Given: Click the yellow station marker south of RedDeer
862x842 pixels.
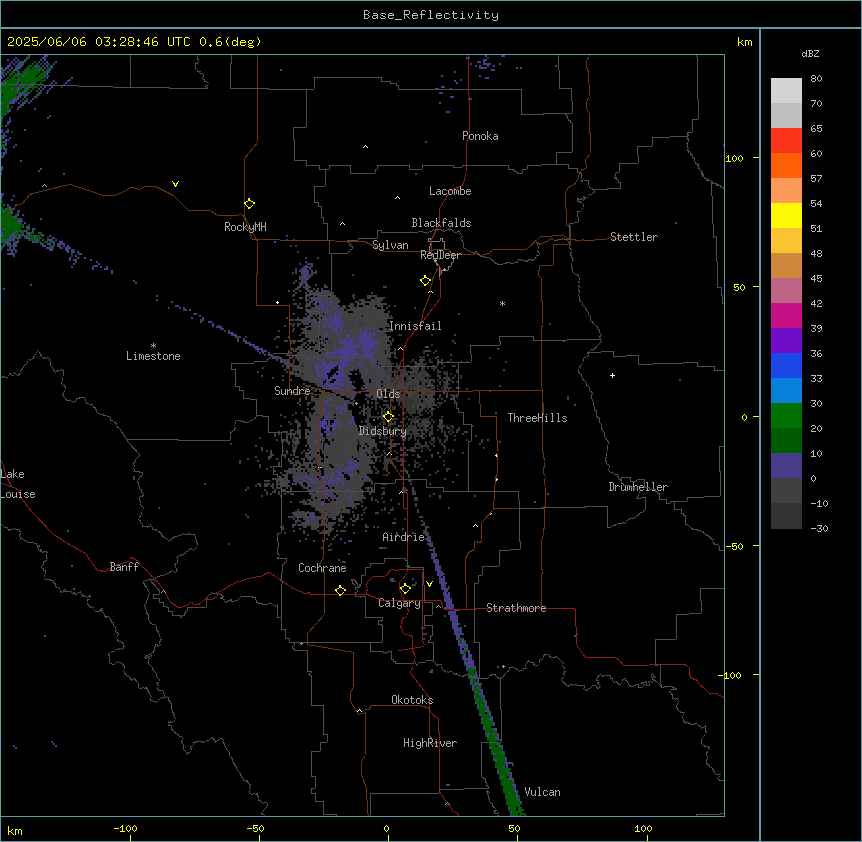Looking at the screenshot, I should click(x=426, y=281).
